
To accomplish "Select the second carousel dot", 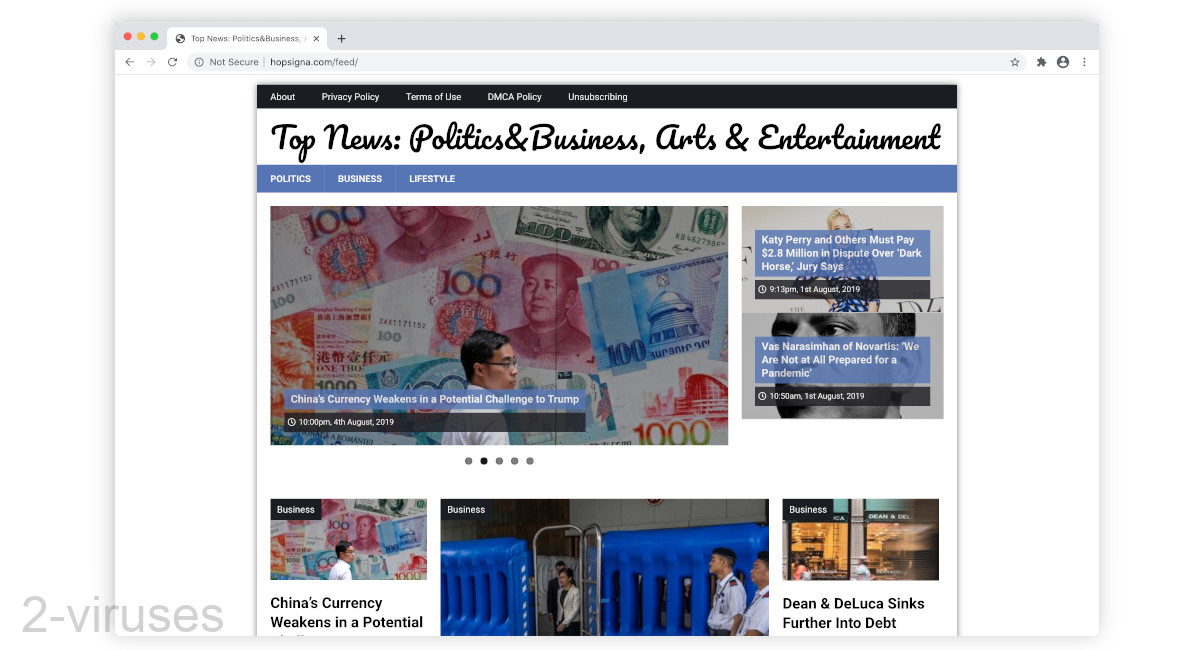I will point(483,461).
